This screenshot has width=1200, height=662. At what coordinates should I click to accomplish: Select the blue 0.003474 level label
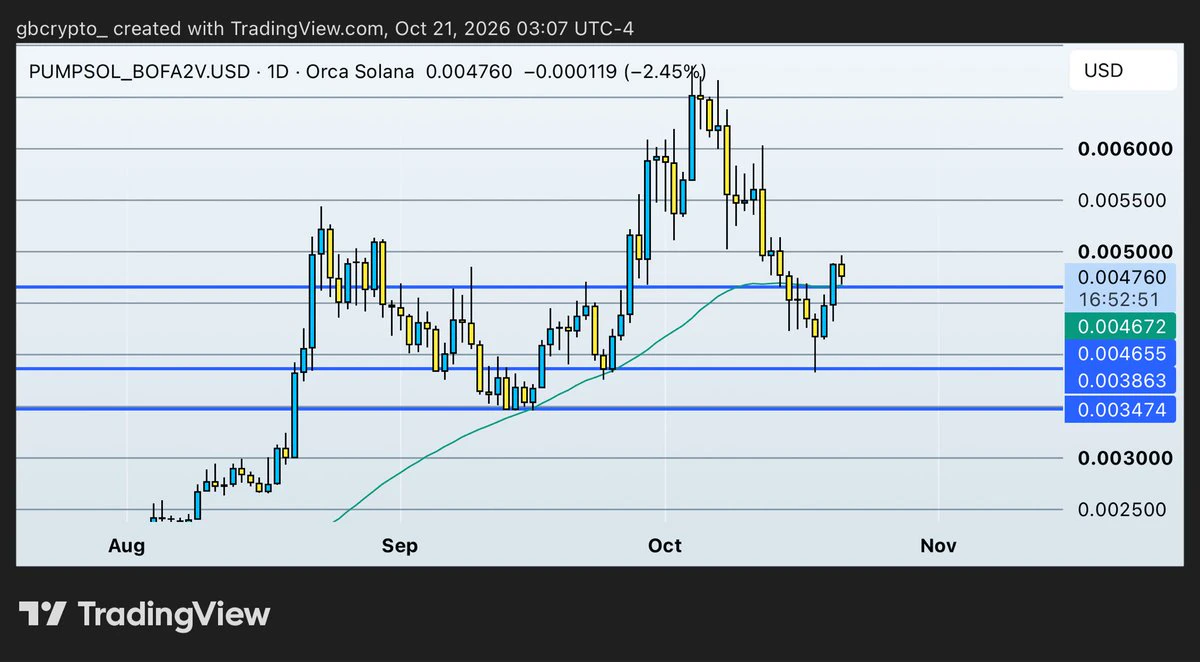click(x=1120, y=408)
